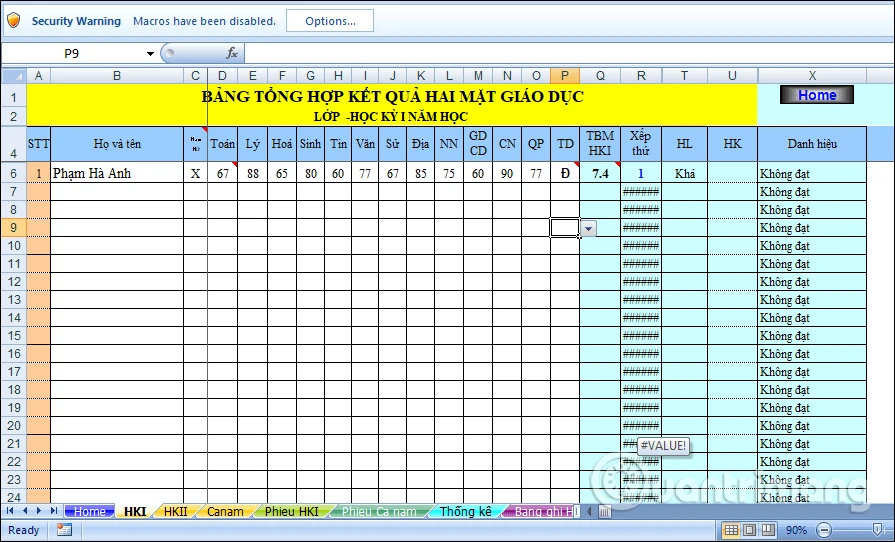Open the Home sheet tab

90,511
